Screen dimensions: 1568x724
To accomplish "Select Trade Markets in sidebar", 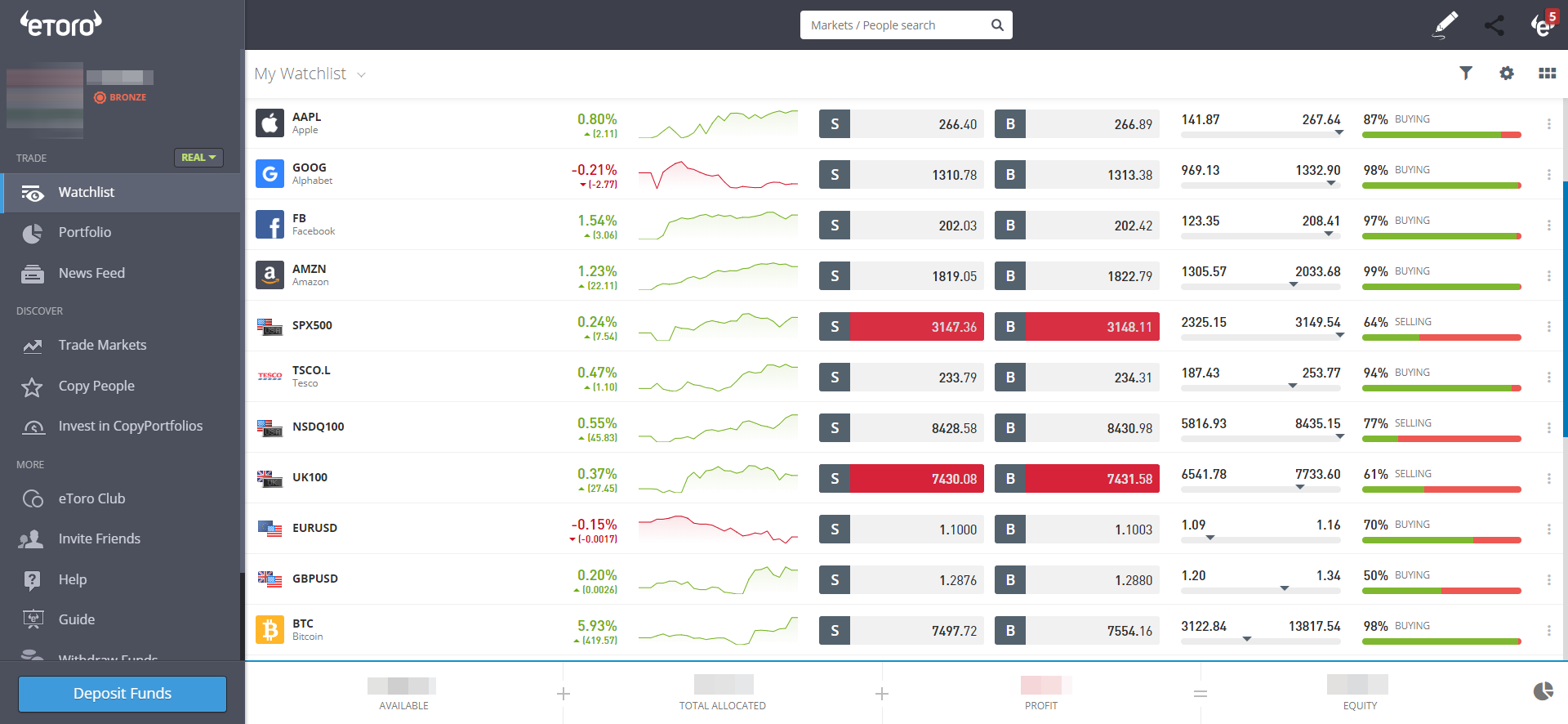I will (102, 346).
